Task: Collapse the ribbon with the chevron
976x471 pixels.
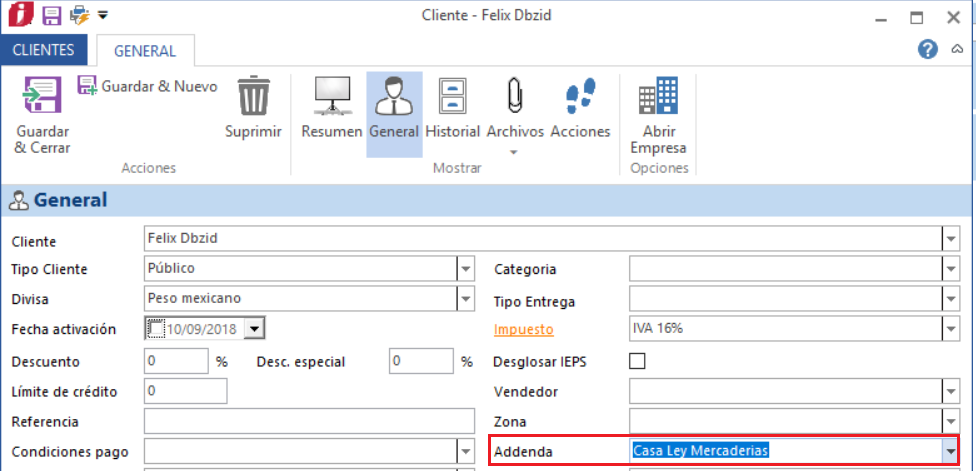Action: pos(957,49)
